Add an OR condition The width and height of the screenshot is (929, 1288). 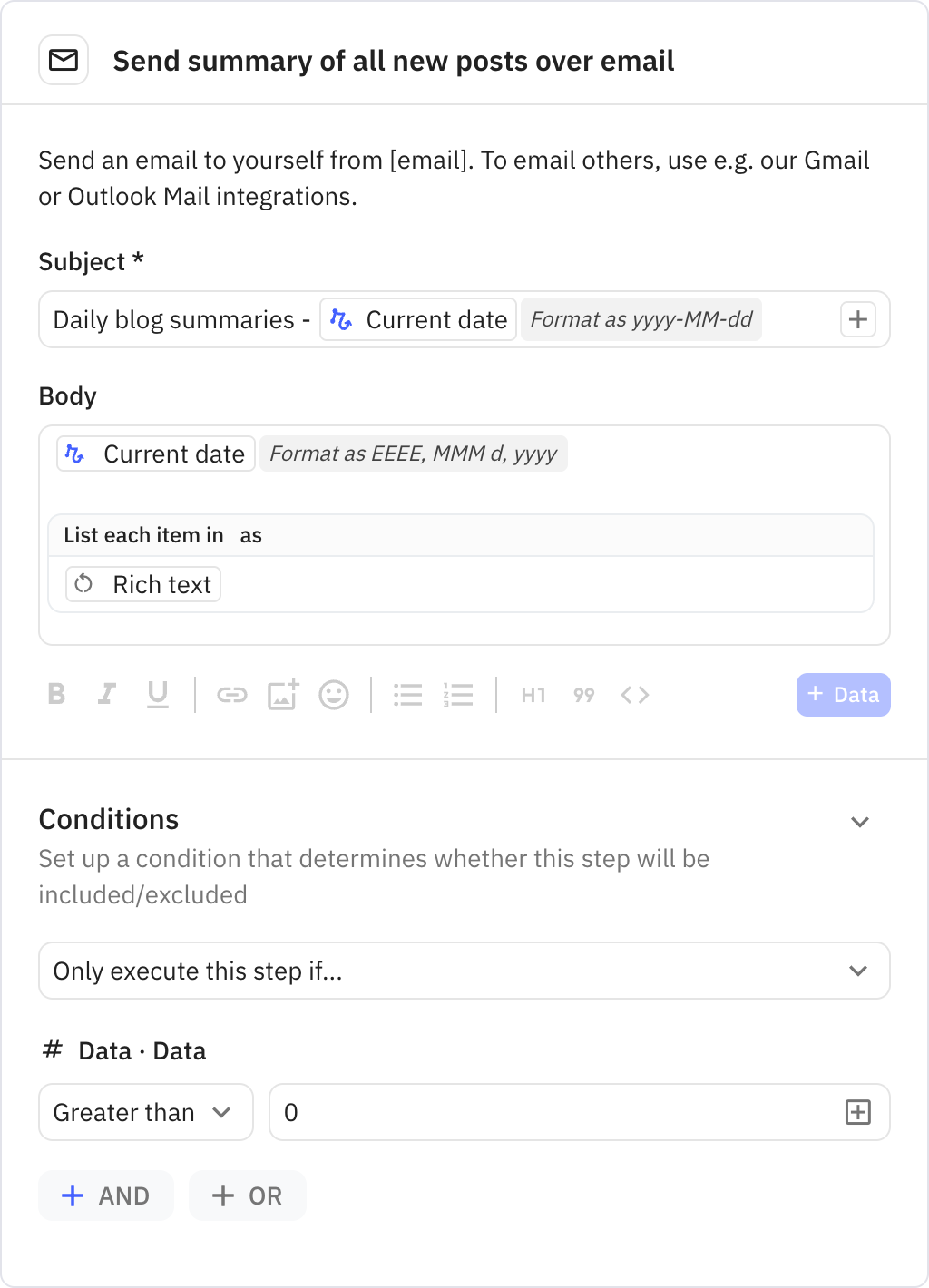[247, 1195]
